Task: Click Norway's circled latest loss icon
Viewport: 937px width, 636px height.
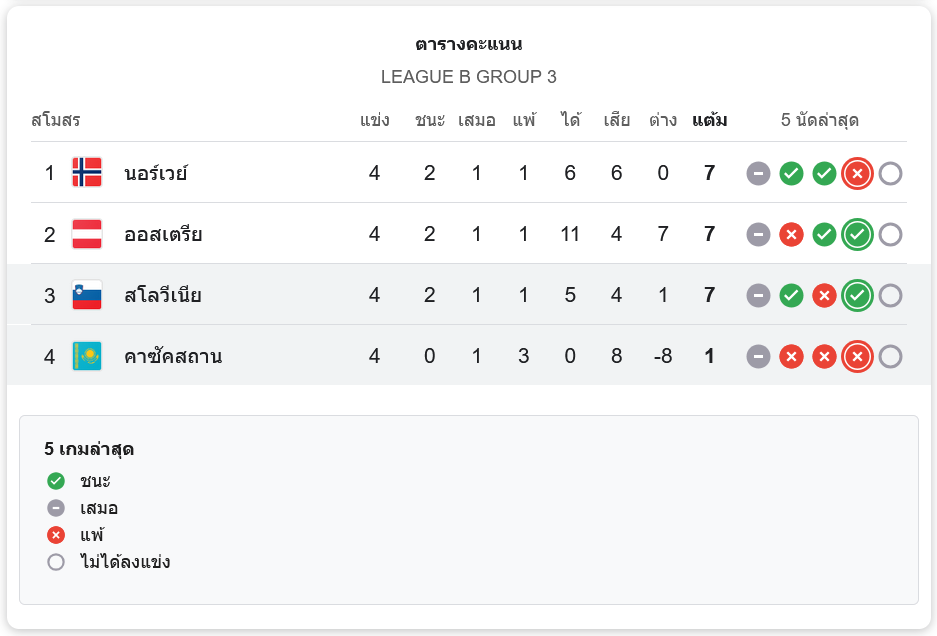Action: point(856,174)
